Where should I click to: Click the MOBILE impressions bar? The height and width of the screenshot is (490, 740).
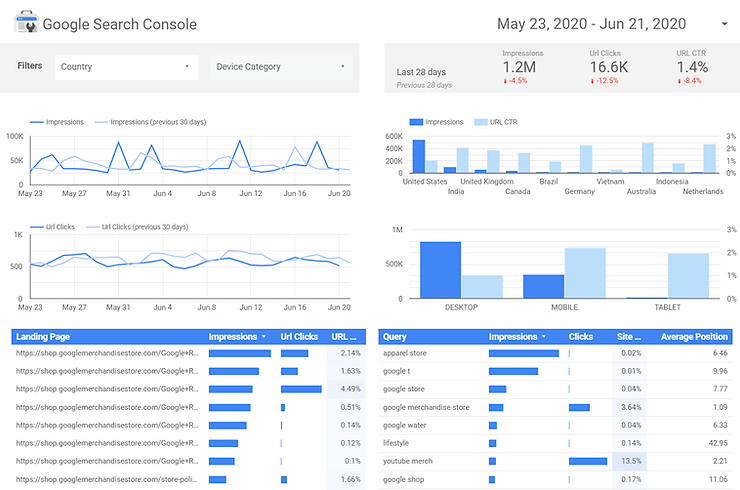(x=543, y=287)
